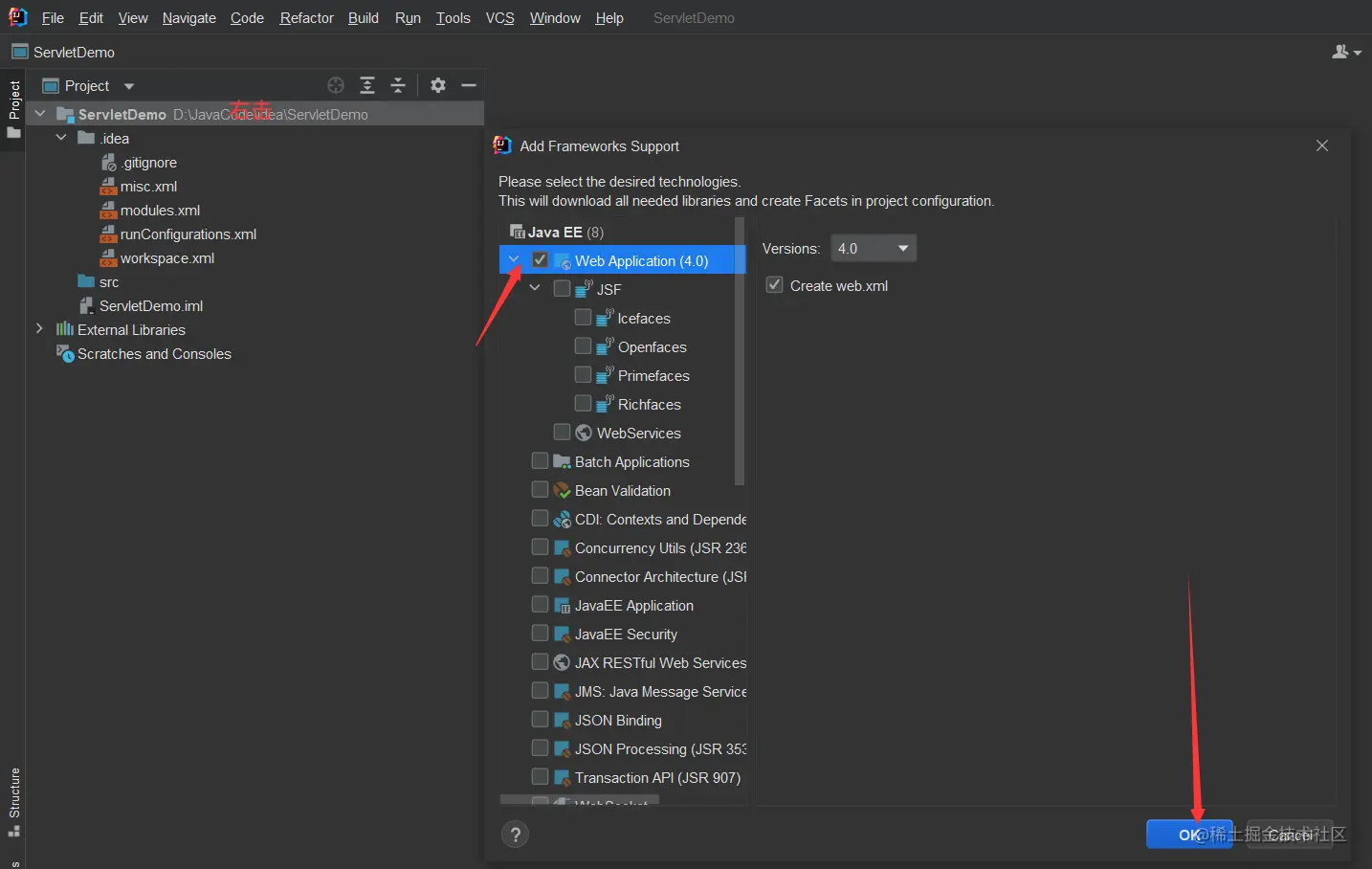This screenshot has height=869, width=1372.
Task: Open the Navigate menu
Action: 189,18
